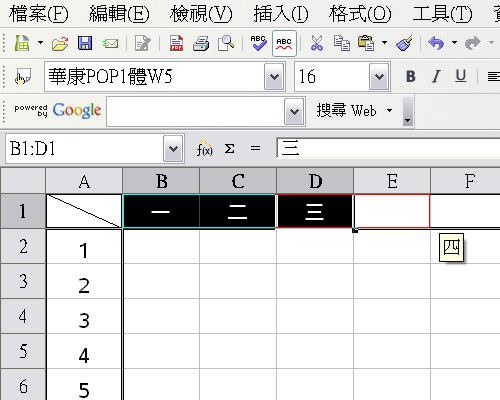This screenshot has height=400, width=500.
Task: Open the Function Wizard f(x) icon
Action: click(x=204, y=148)
